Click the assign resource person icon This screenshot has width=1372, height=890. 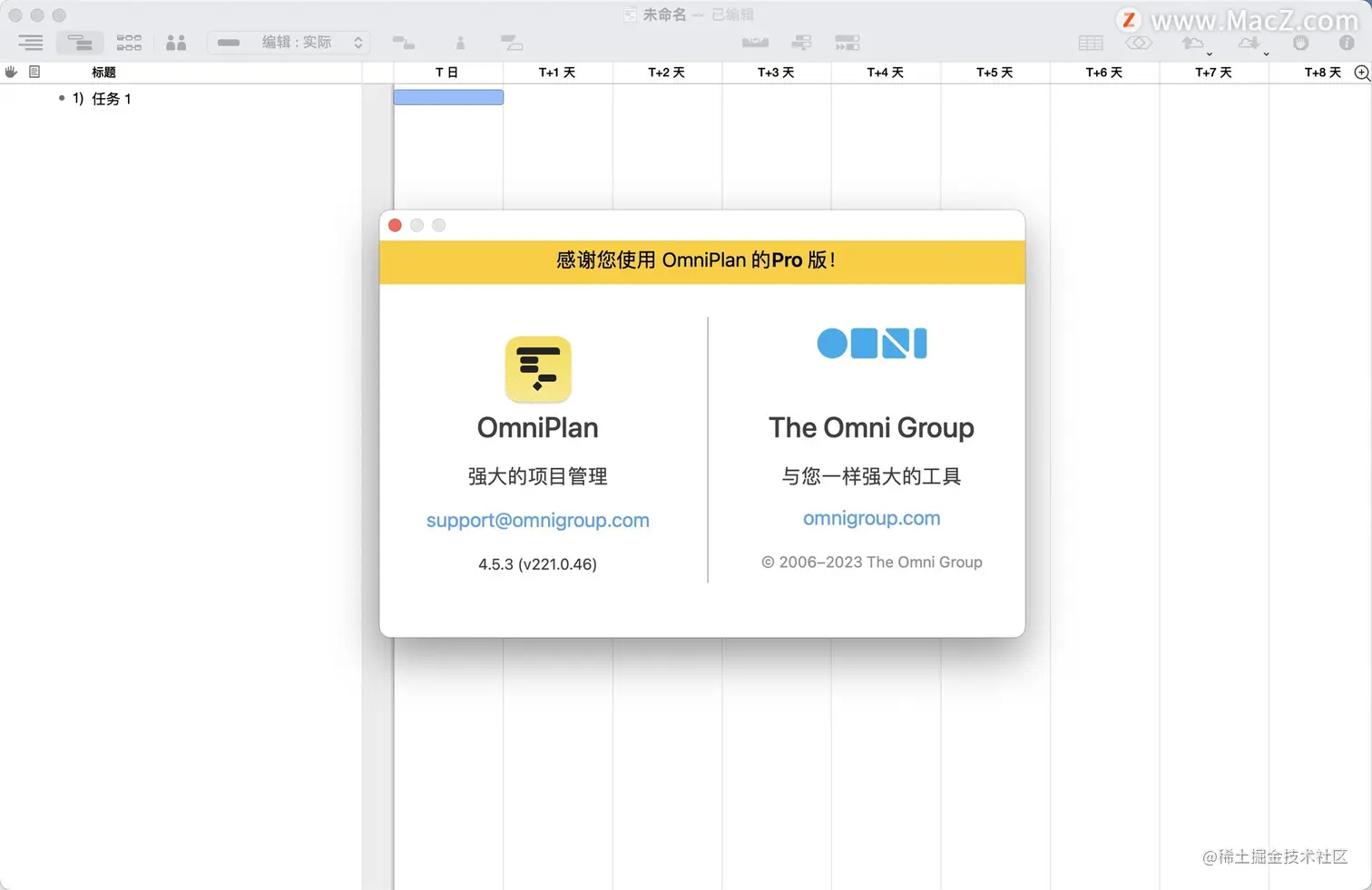coord(460,43)
